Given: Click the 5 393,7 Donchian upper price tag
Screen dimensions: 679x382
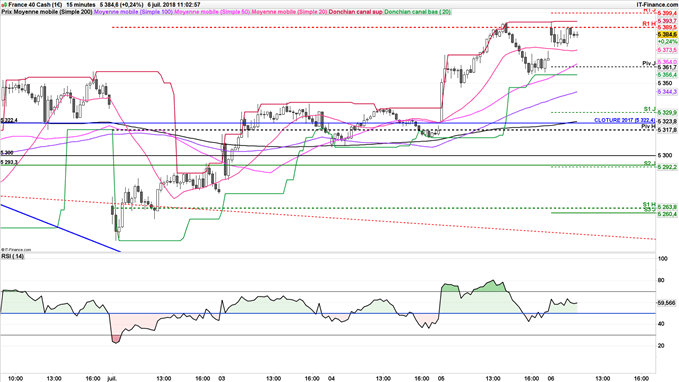Looking at the screenshot, I should tap(667, 21).
